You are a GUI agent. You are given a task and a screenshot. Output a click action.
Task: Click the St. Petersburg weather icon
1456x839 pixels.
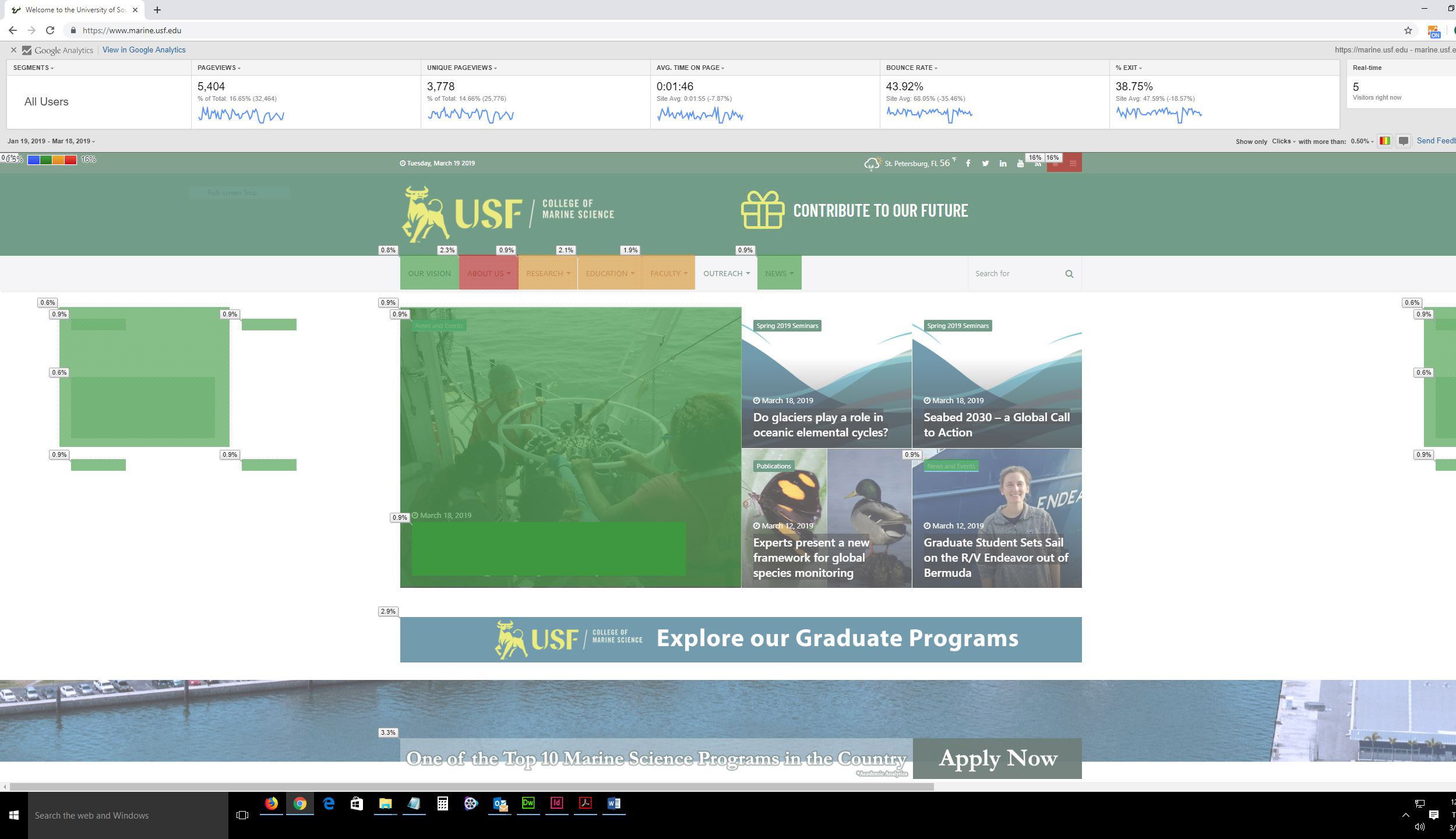pos(872,164)
